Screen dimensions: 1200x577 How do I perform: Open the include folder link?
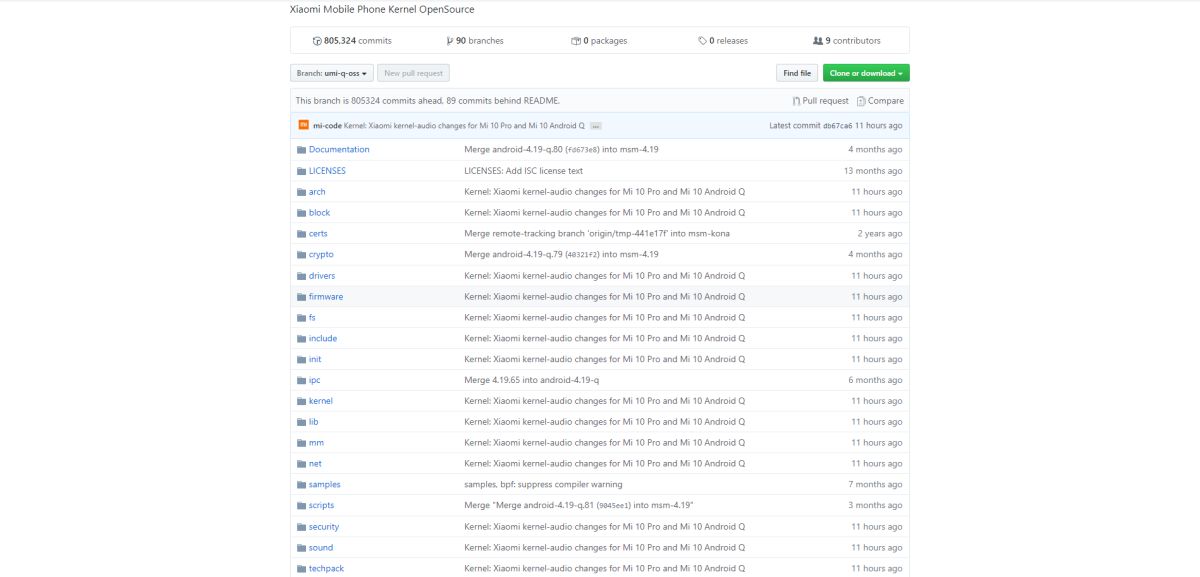tap(323, 339)
